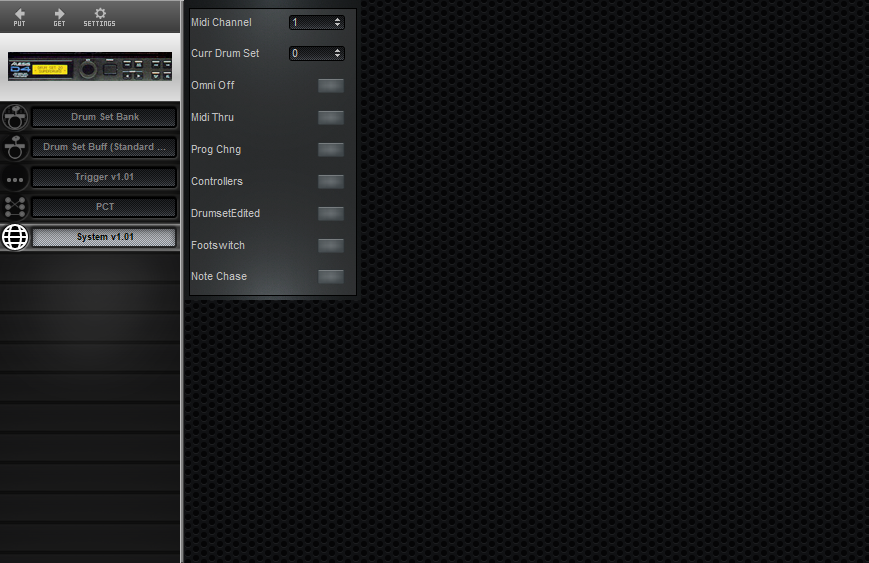Click the drum icon beside Drum Set Buff

coord(15,147)
